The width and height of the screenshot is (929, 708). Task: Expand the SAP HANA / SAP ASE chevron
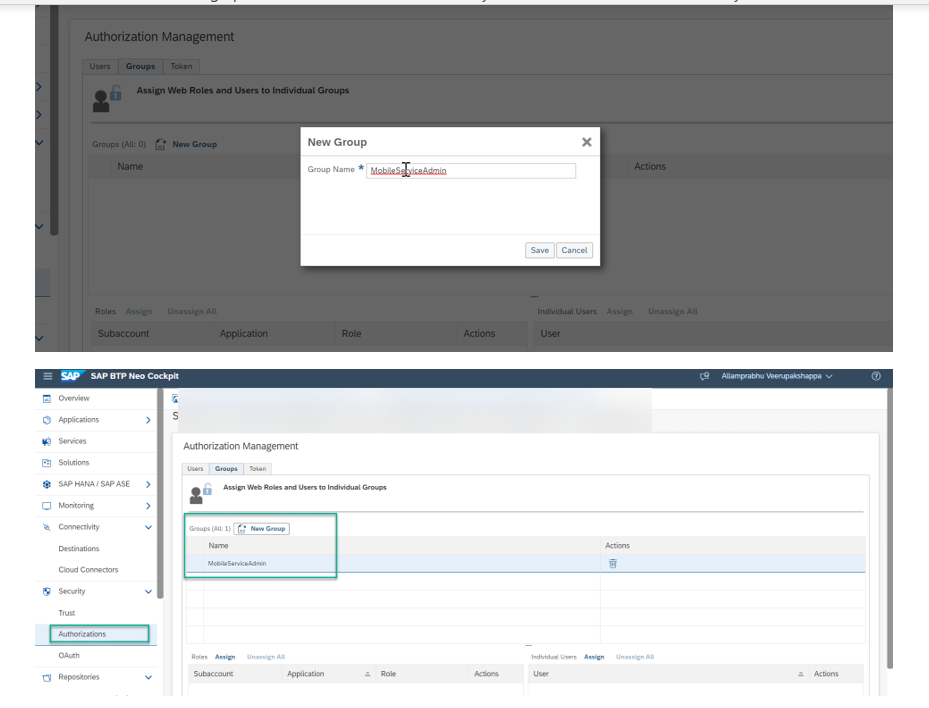tap(148, 484)
